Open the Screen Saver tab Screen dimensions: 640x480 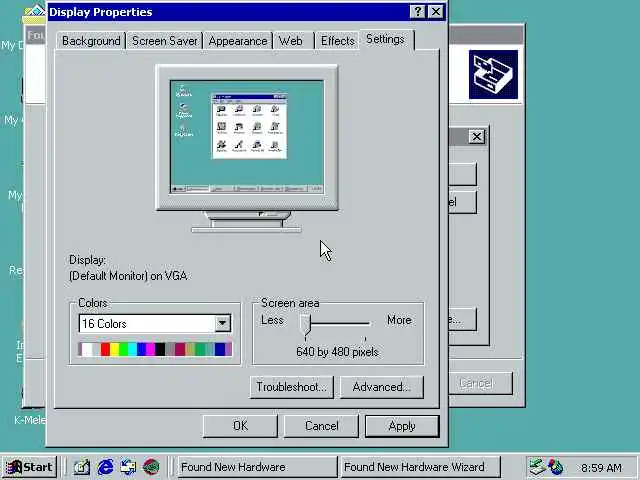coord(164,41)
